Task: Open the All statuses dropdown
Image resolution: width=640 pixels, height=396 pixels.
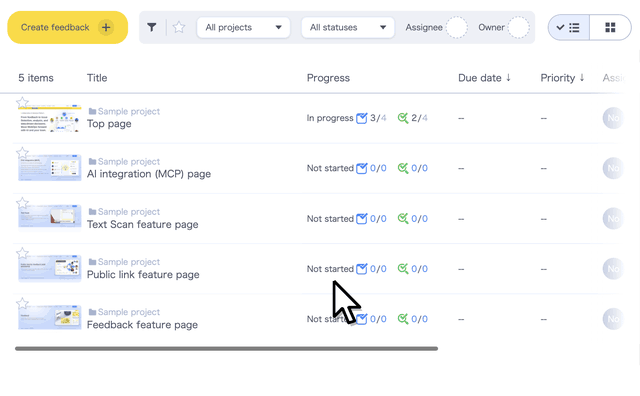Action: click(348, 27)
